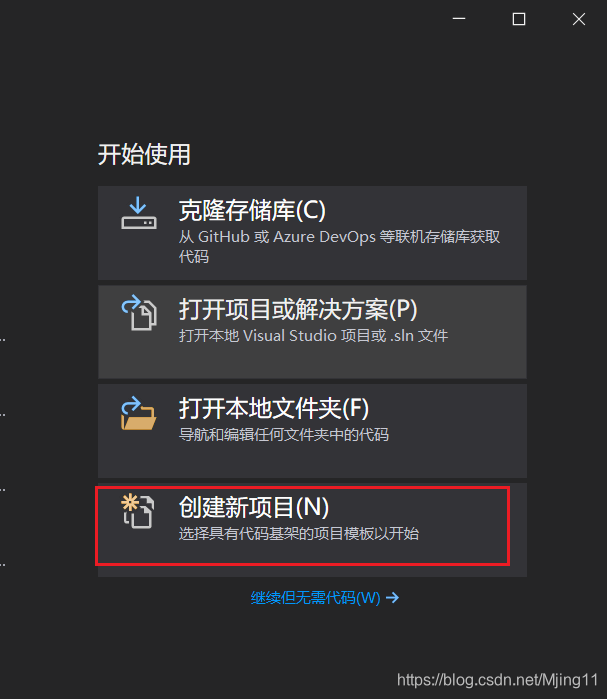Close the Visual Studio start window
Screen dimensions: 607x699
coord(579,19)
